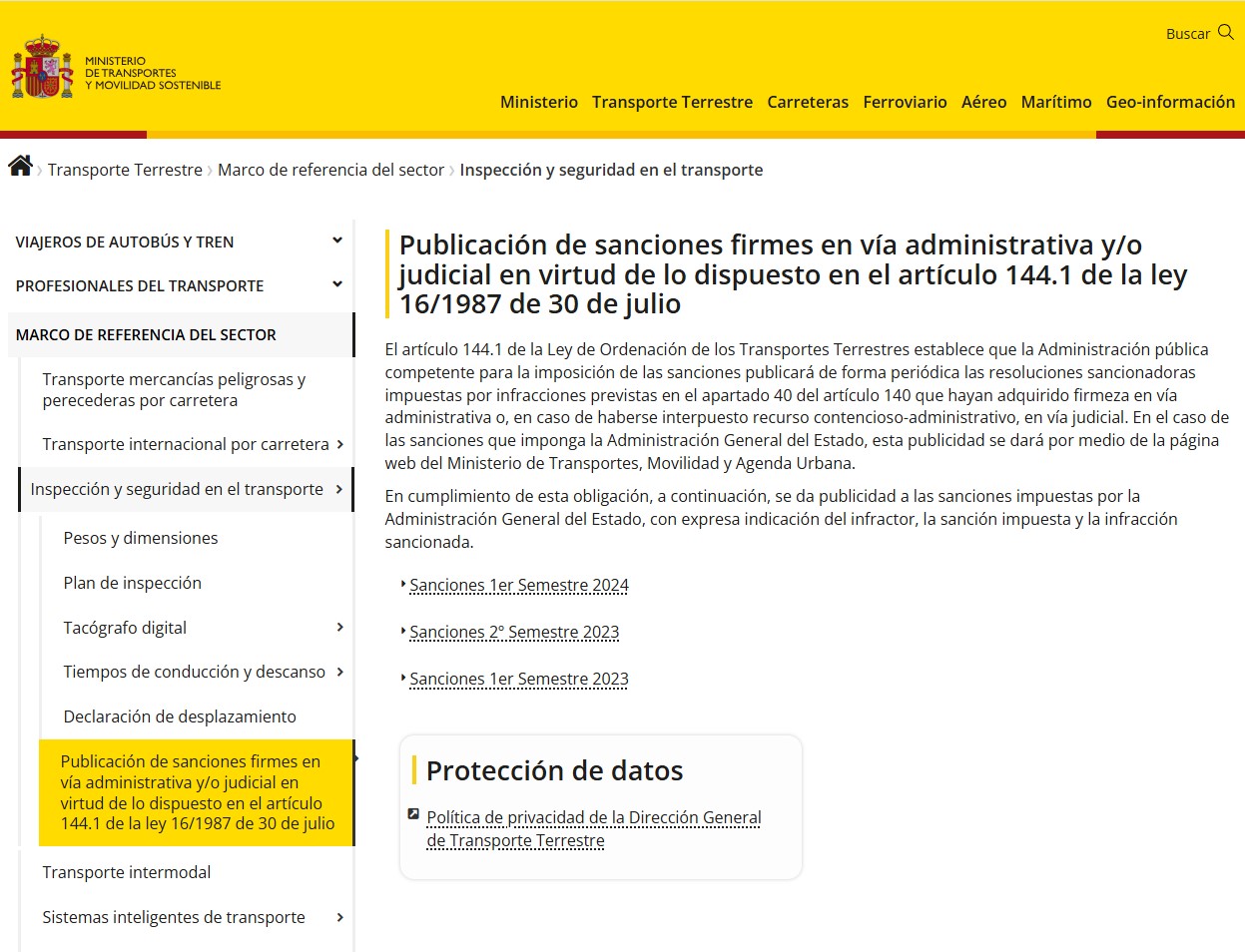This screenshot has height=952, width=1245.
Task: Open the Geo-información top menu
Action: coord(1170,102)
